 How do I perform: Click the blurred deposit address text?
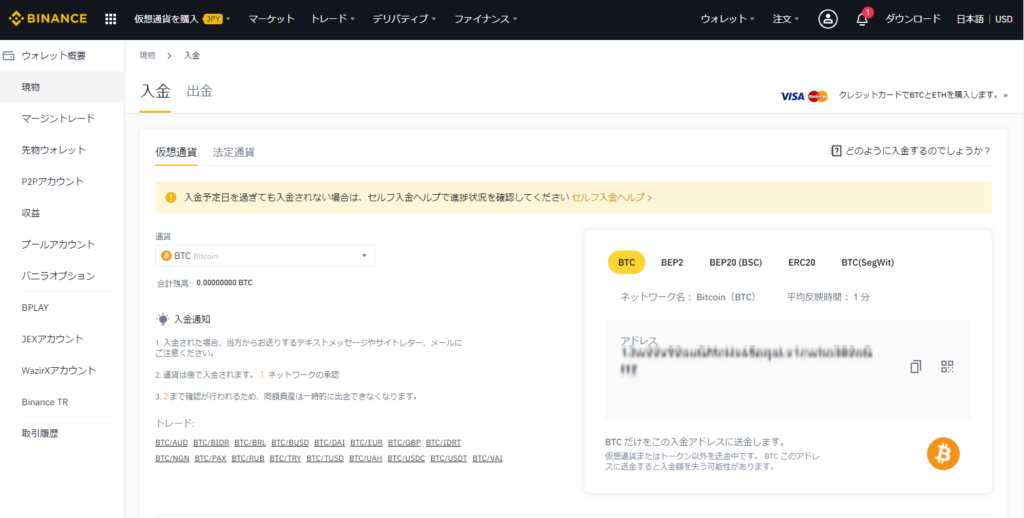pyautogui.click(x=746, y=360)
